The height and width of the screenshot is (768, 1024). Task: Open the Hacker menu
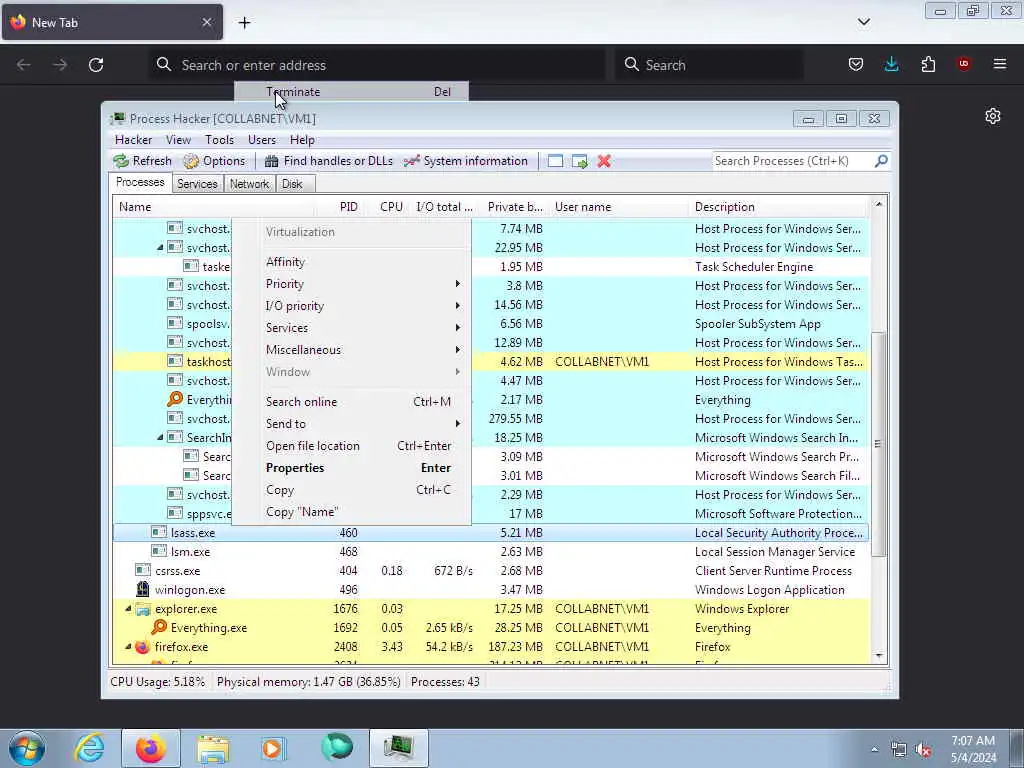coord(133,140)
